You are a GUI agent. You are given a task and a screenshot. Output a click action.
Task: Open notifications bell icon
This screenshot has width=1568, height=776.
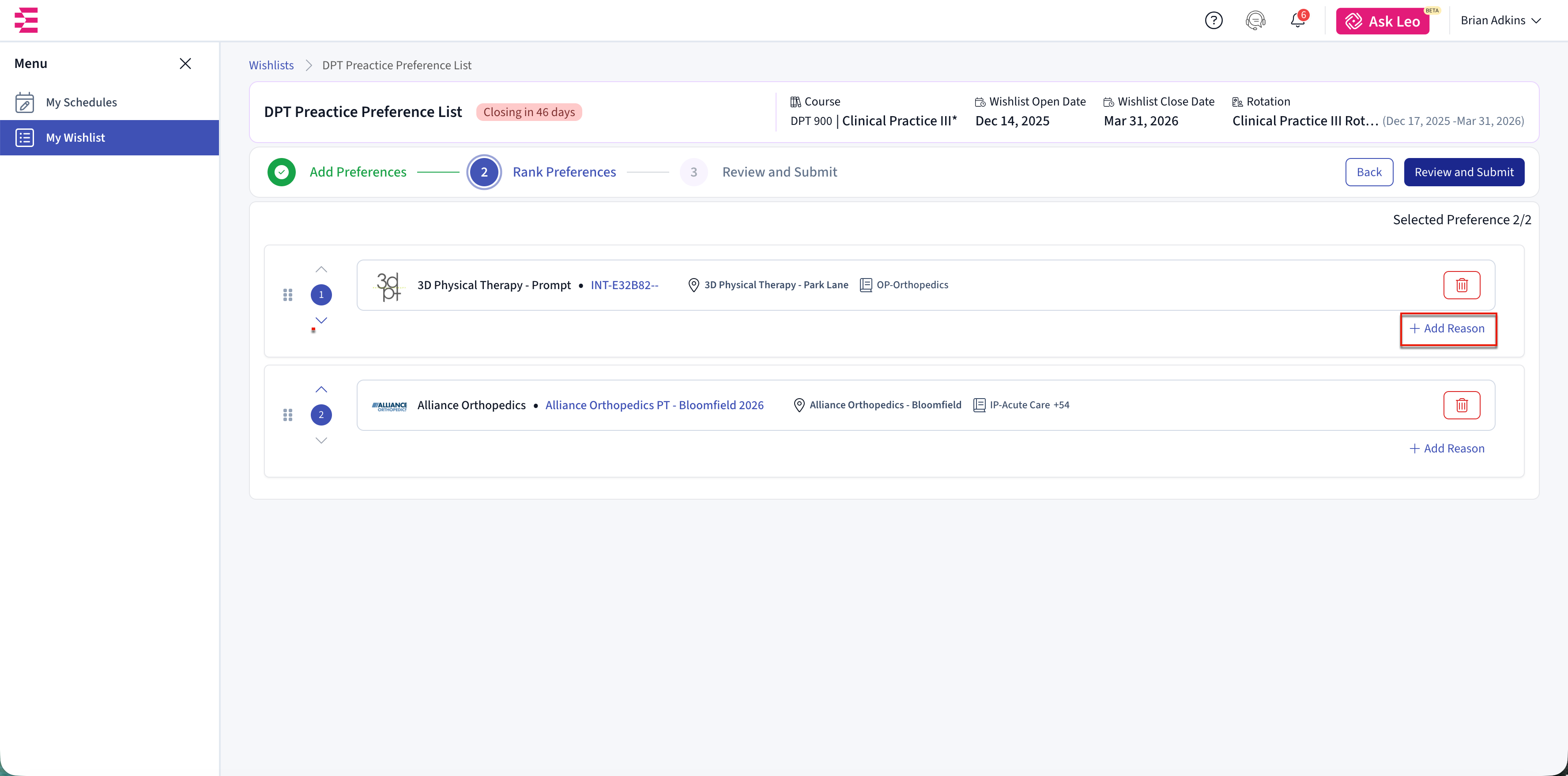pos(1297,21)
